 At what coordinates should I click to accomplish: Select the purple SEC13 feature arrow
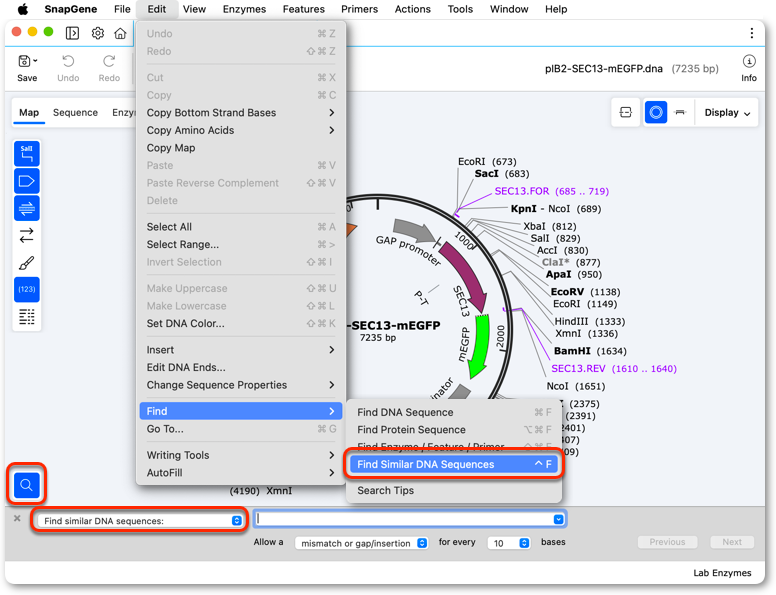[x=465, y=276]
